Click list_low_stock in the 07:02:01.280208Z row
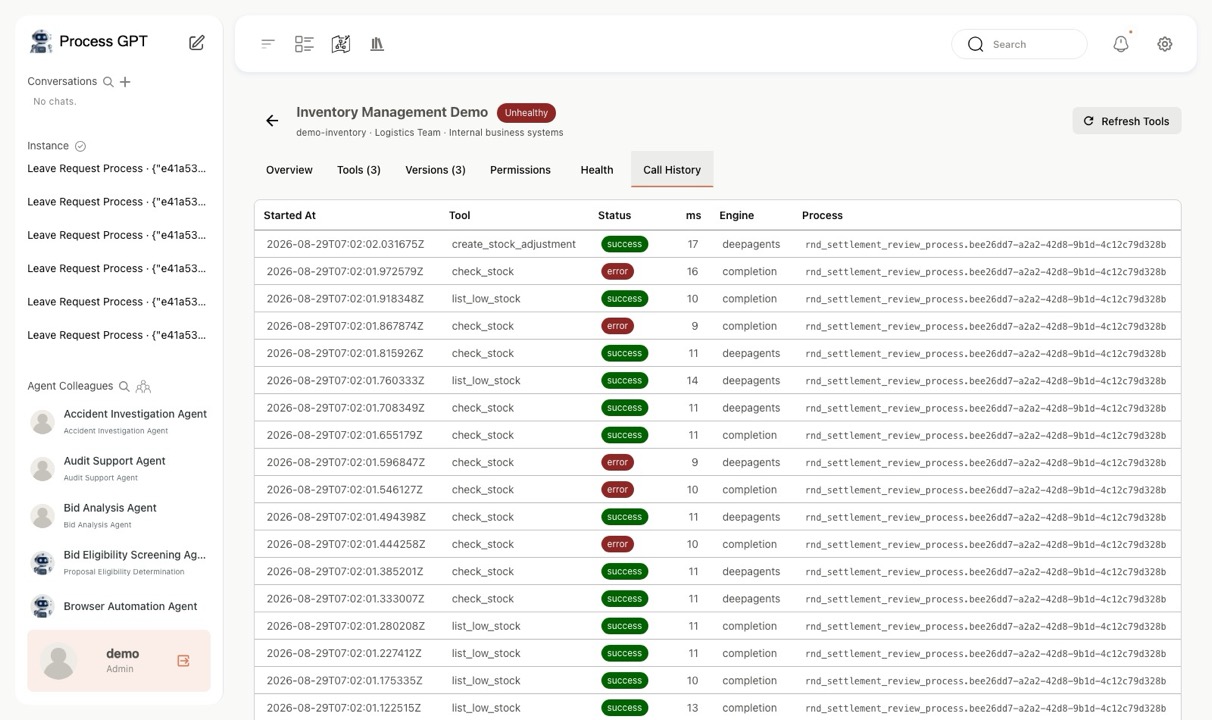 coord(486,626)
